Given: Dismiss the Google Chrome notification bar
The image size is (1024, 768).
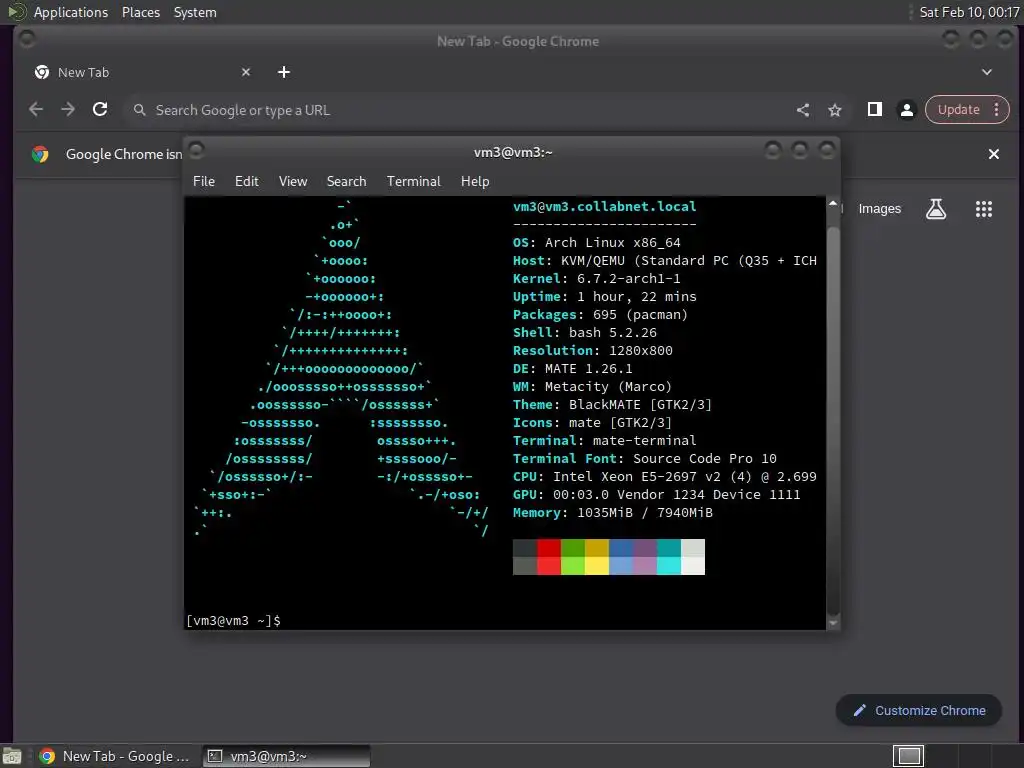Looking at the screenshot, I should [x=993, y=154].
